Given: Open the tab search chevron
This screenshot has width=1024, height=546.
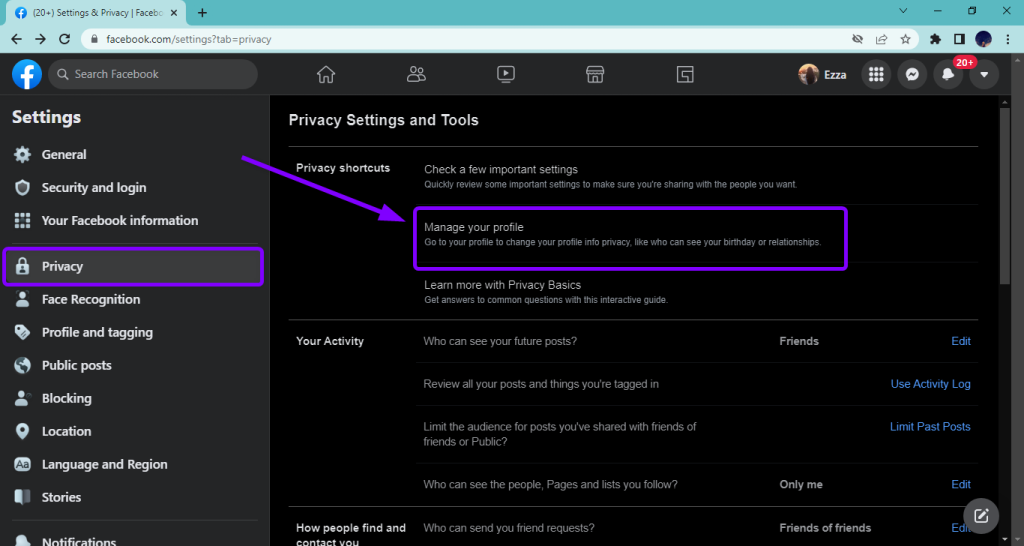Looking at the screenshot, I should coord(903,11).
